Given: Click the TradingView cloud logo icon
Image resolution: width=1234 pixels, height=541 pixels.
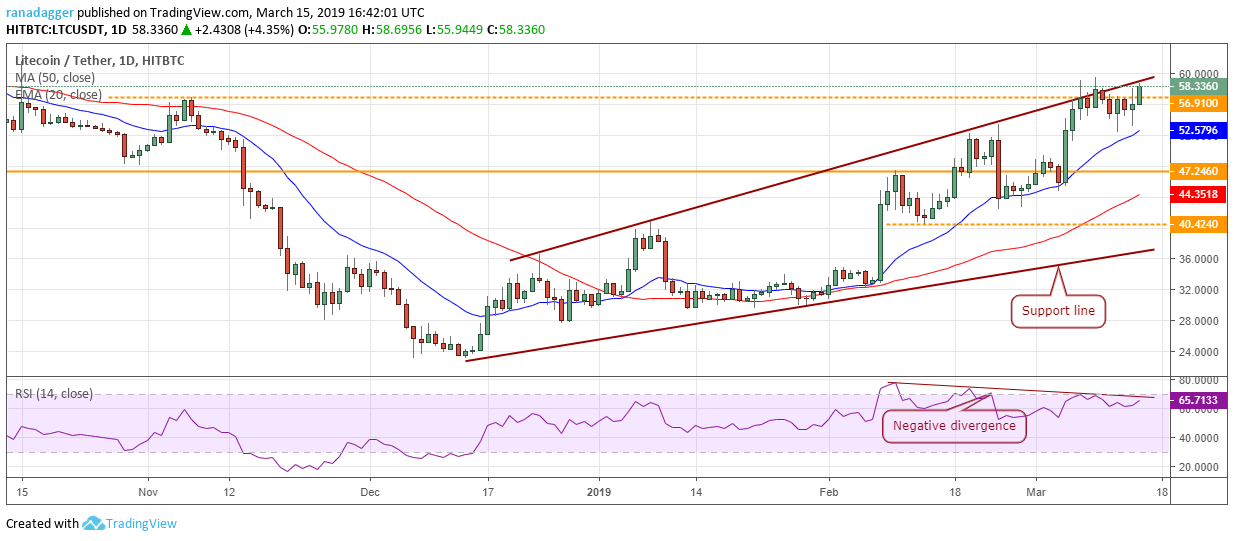Looking at the screenshot, I should (x=93, y=523).
